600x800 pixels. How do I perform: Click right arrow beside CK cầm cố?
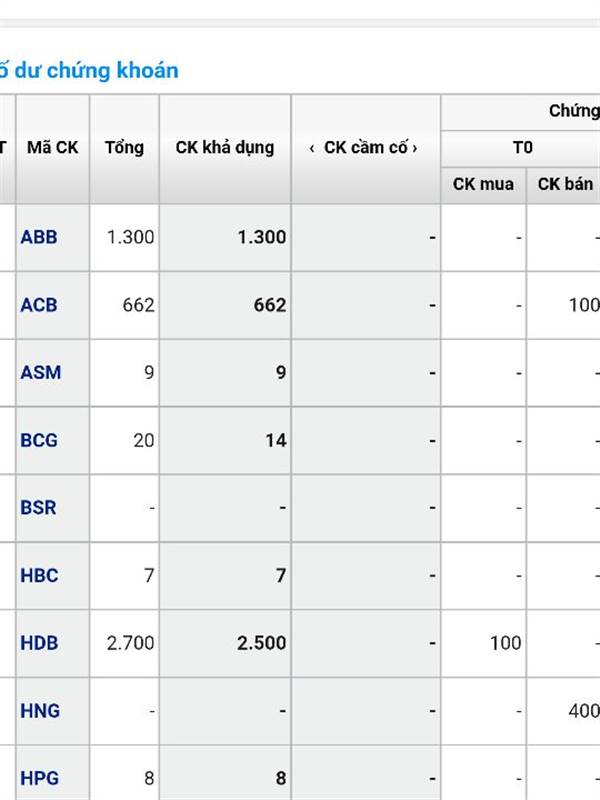point(415,148)
